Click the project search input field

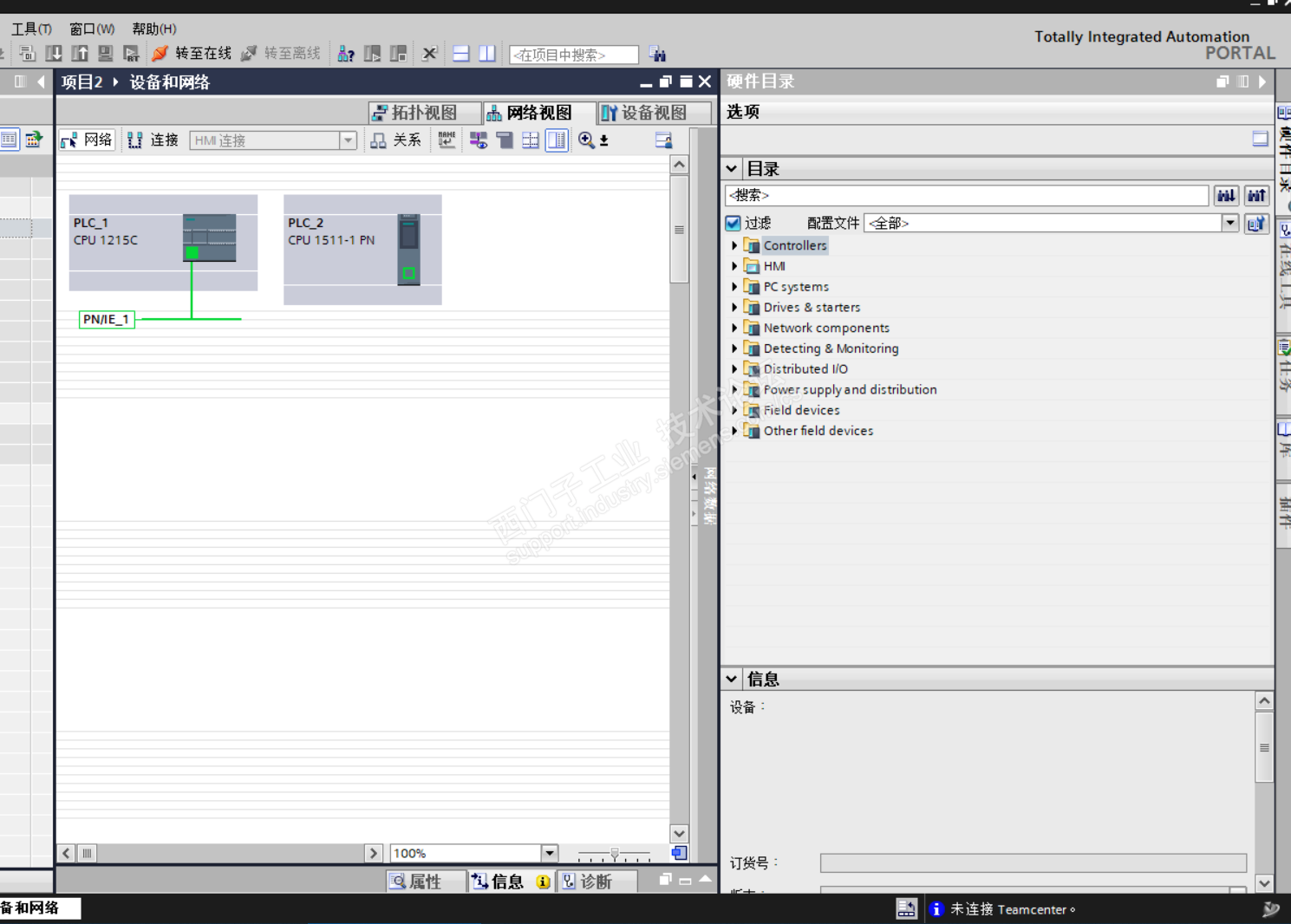(574, 55)
